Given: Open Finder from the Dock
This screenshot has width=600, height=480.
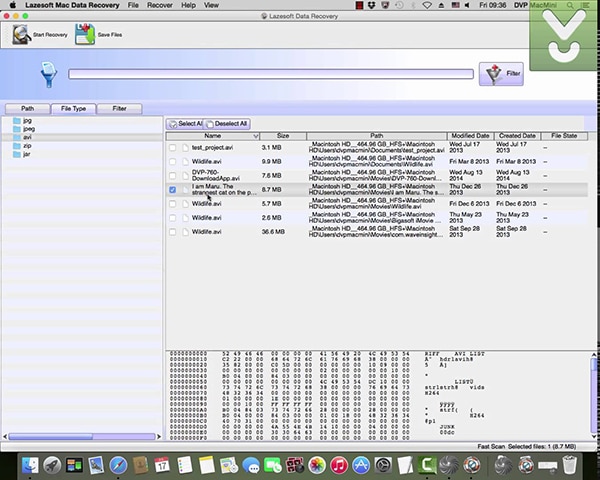Looking at the screenshot, I should pyautogui.click(x=30, y=465).
